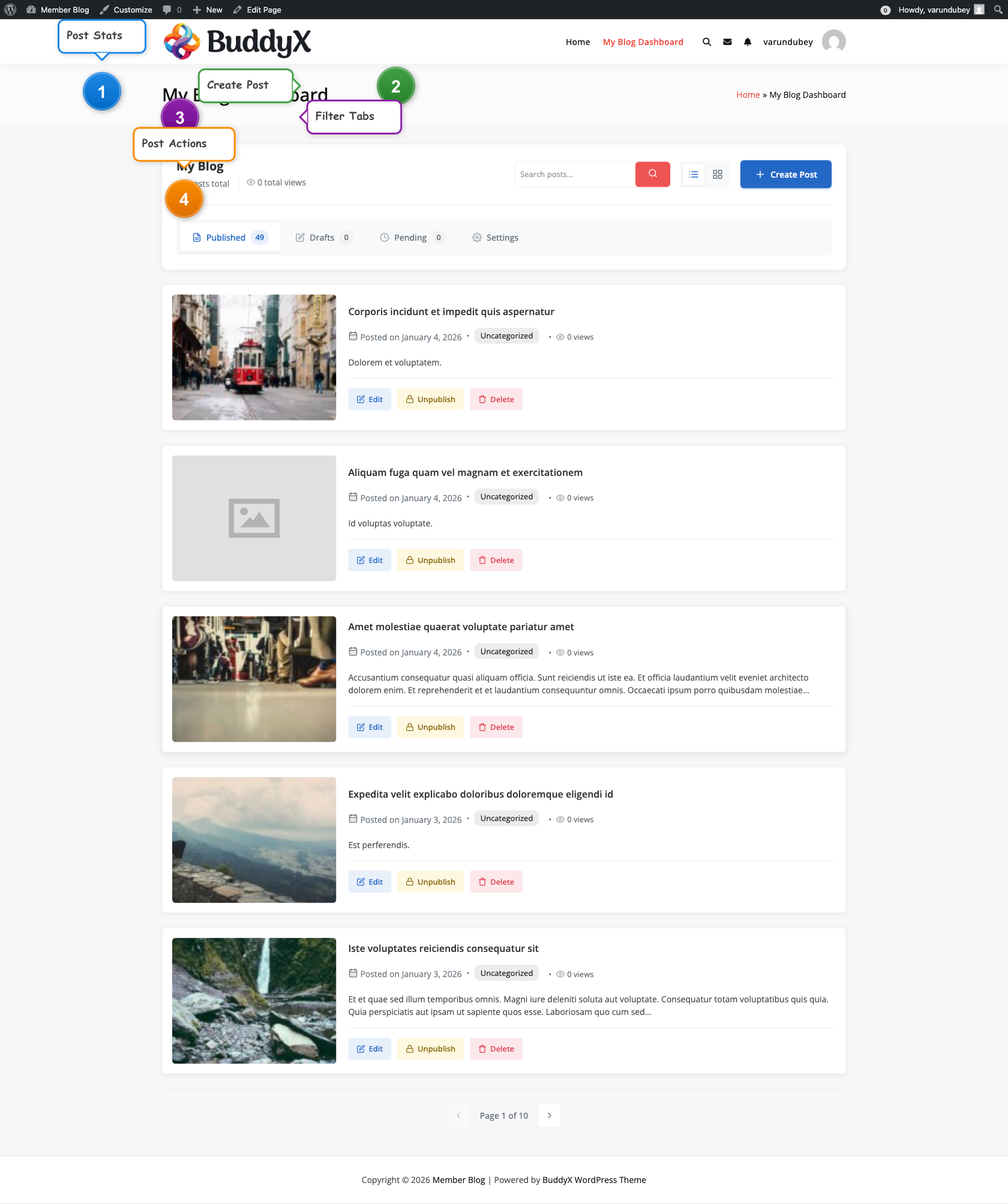Open post title Expedita velit explicabo doloribus
Viewport: 1008px width, 1204px height.
pos(481,794)
